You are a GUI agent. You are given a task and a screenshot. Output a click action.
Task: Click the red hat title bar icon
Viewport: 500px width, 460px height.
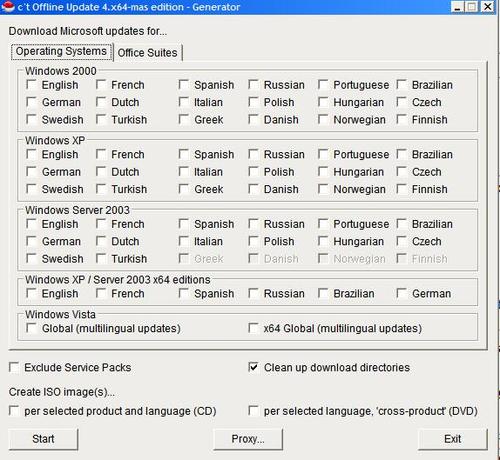tap(8, 6)
